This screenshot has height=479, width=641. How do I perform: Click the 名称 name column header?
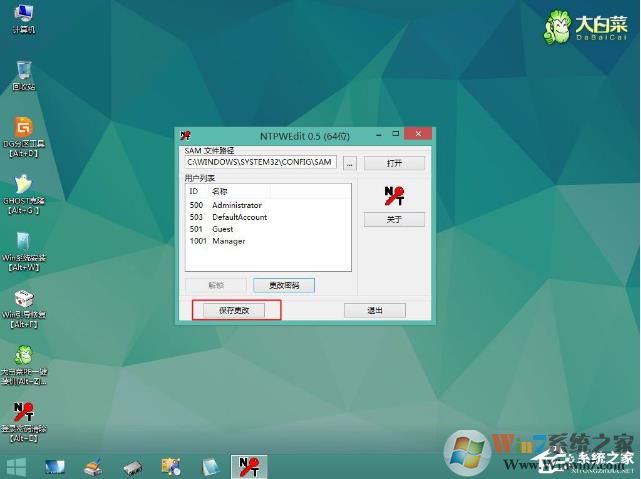point(239,191)
